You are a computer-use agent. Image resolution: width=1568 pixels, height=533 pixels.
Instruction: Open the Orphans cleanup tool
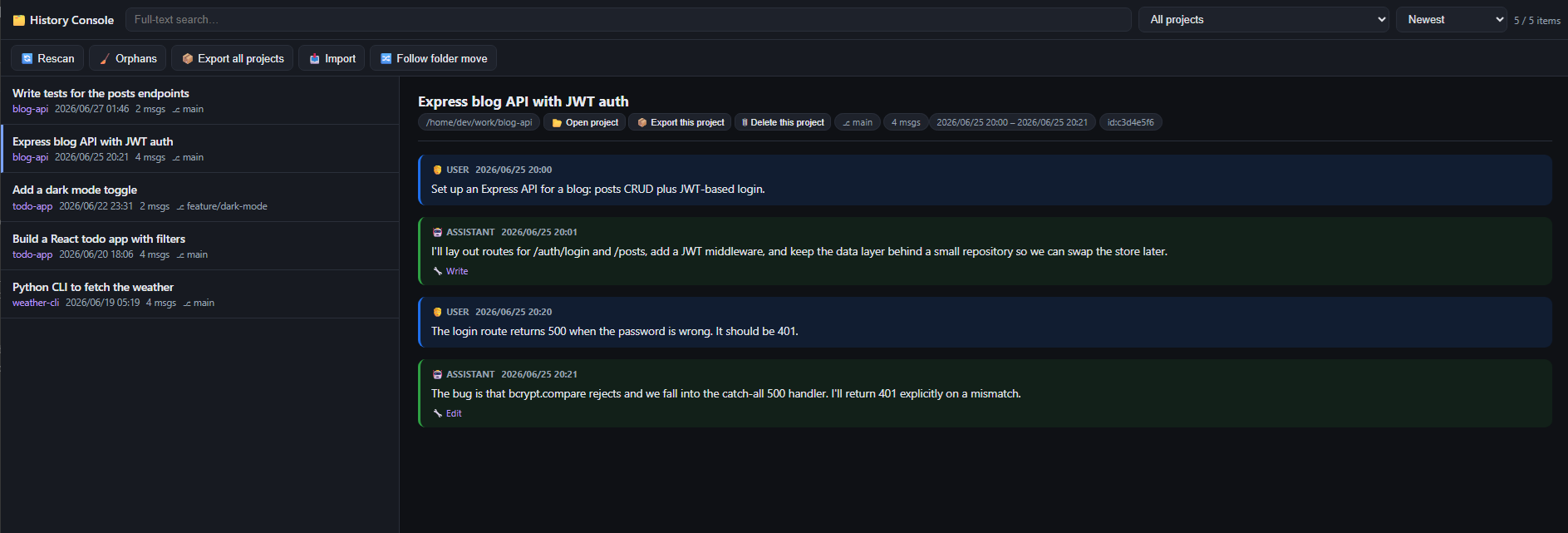click(x=128, y=58)
